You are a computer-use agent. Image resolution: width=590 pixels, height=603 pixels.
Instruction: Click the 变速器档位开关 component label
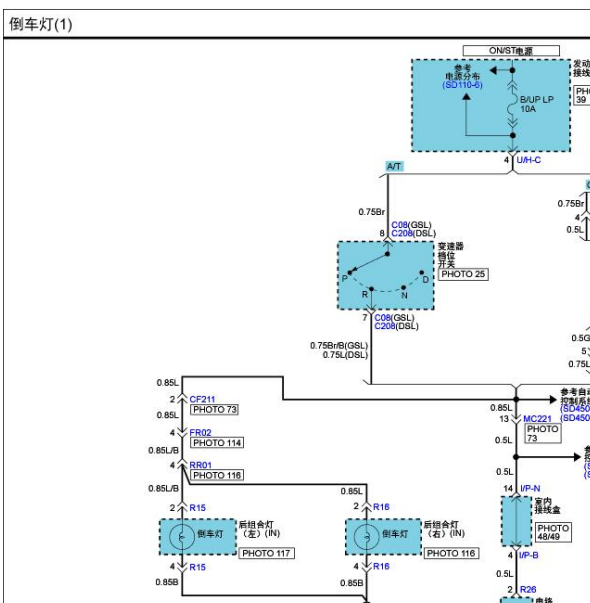[x=450, y=255]
